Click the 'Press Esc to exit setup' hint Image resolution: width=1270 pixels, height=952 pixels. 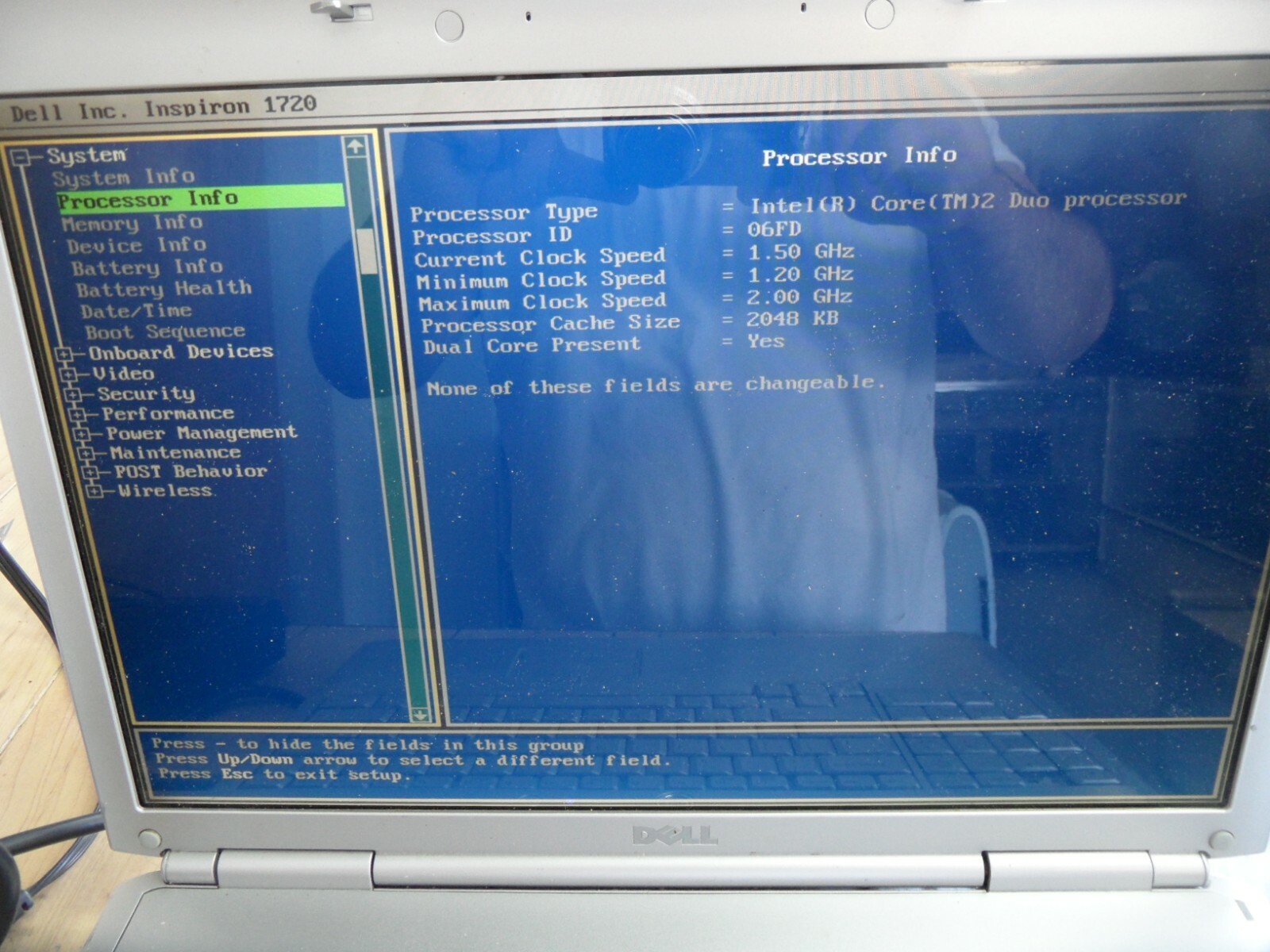click(x=284, y=773)
